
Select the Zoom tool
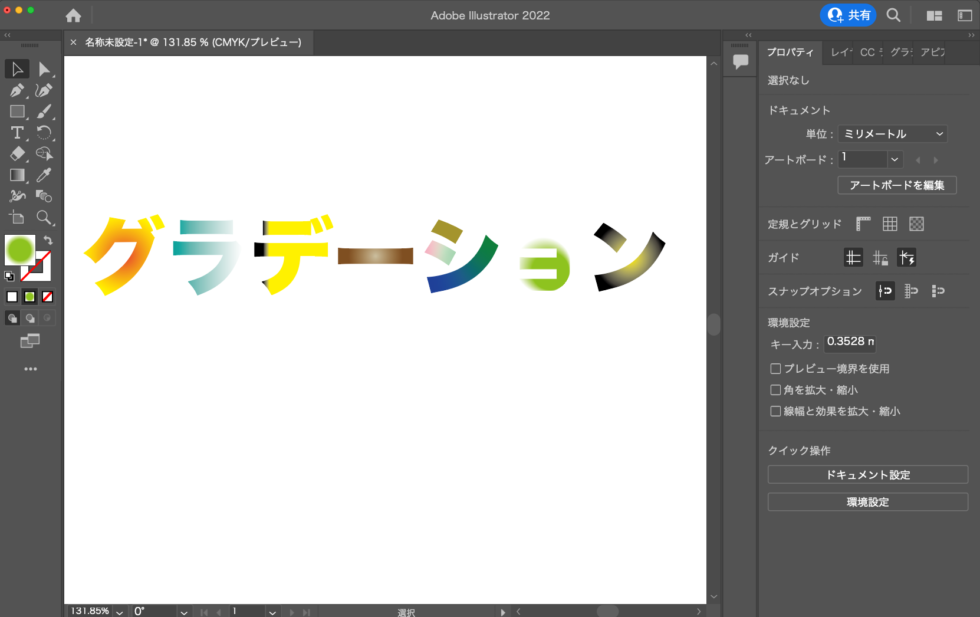[x=45, y=217]
